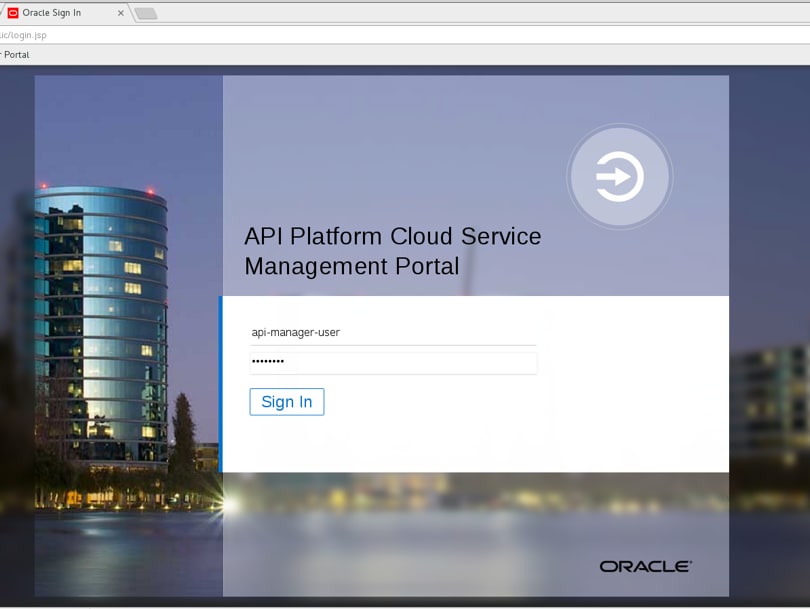This screenshot has width=810, height=609.
Task: Close the Oracle Sign In tab
Action: (120, 13)
